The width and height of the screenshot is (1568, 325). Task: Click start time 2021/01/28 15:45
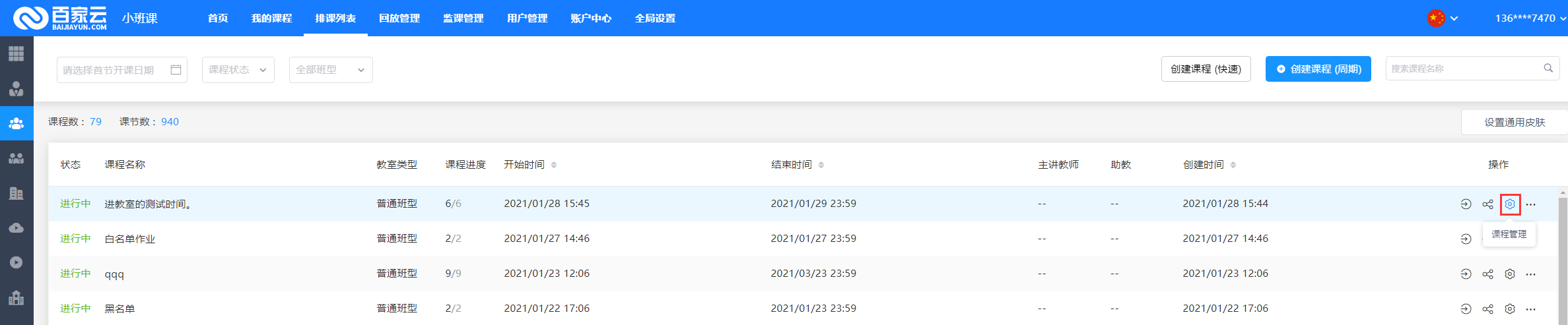(547, 204)
